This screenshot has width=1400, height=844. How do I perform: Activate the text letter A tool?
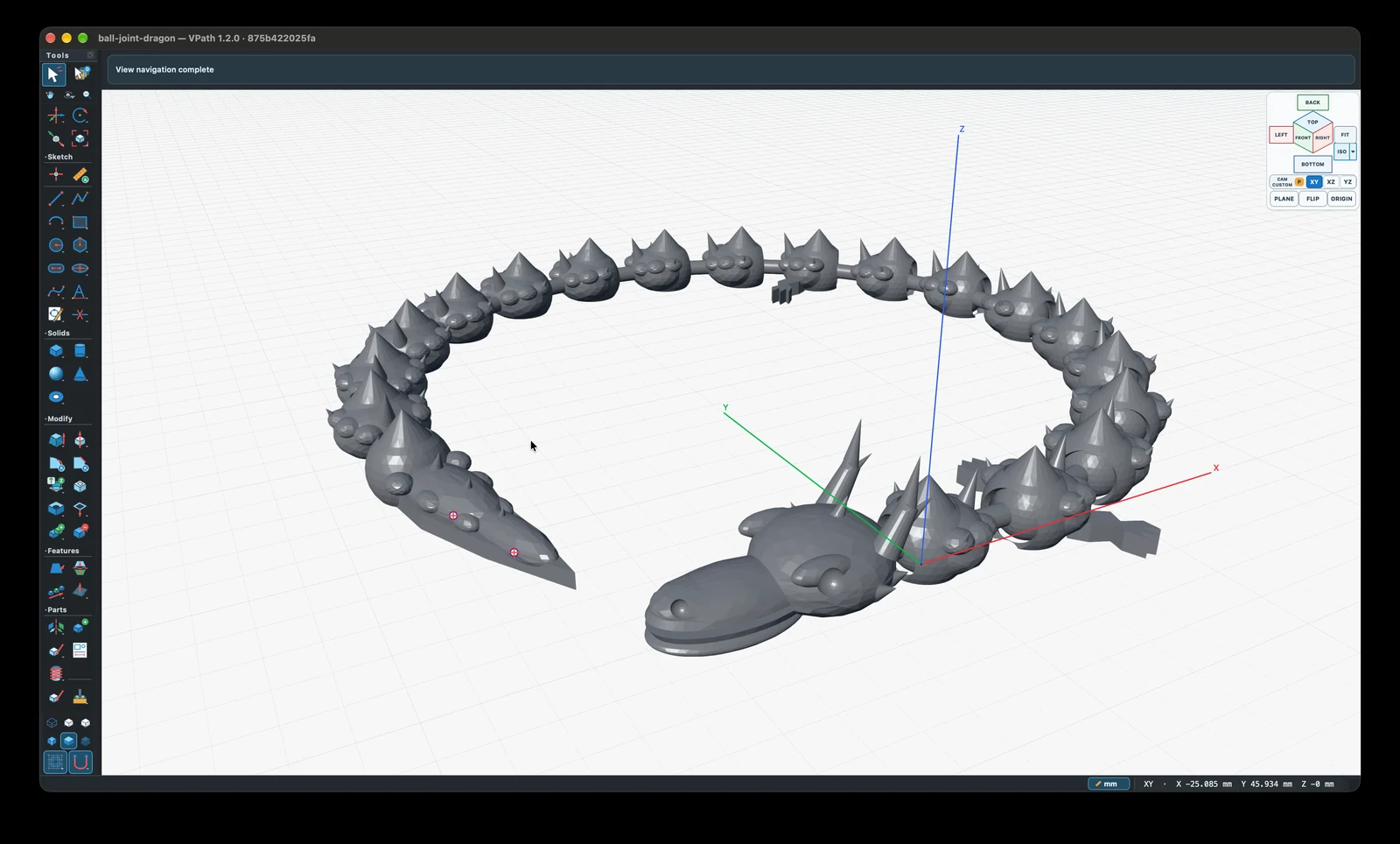[x=80, y=292]
